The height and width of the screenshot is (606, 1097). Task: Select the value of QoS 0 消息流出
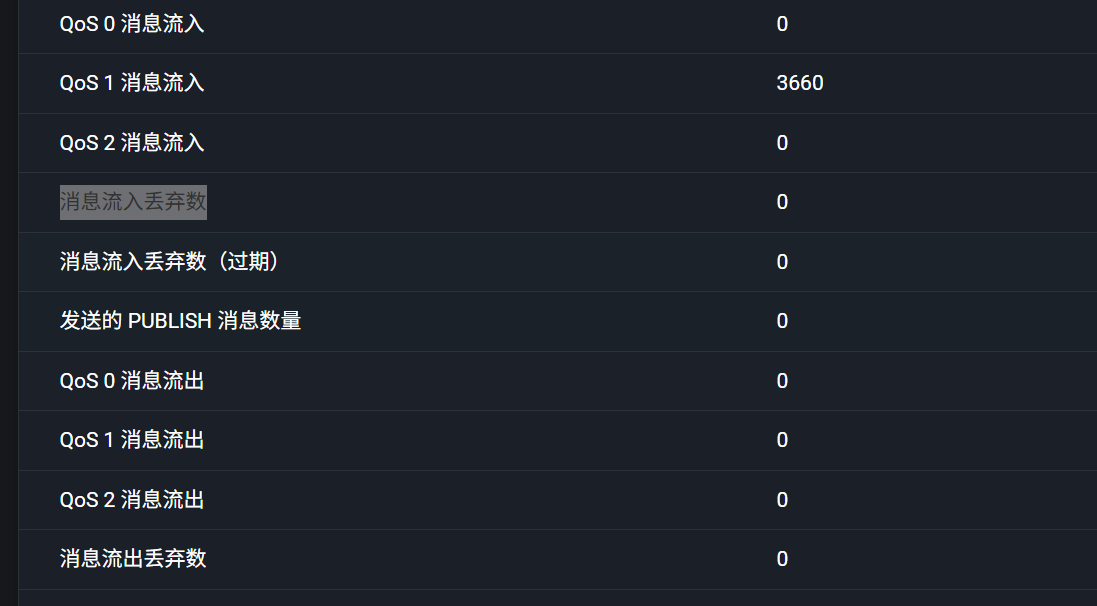pyautogui.click(x=782, y=381)
